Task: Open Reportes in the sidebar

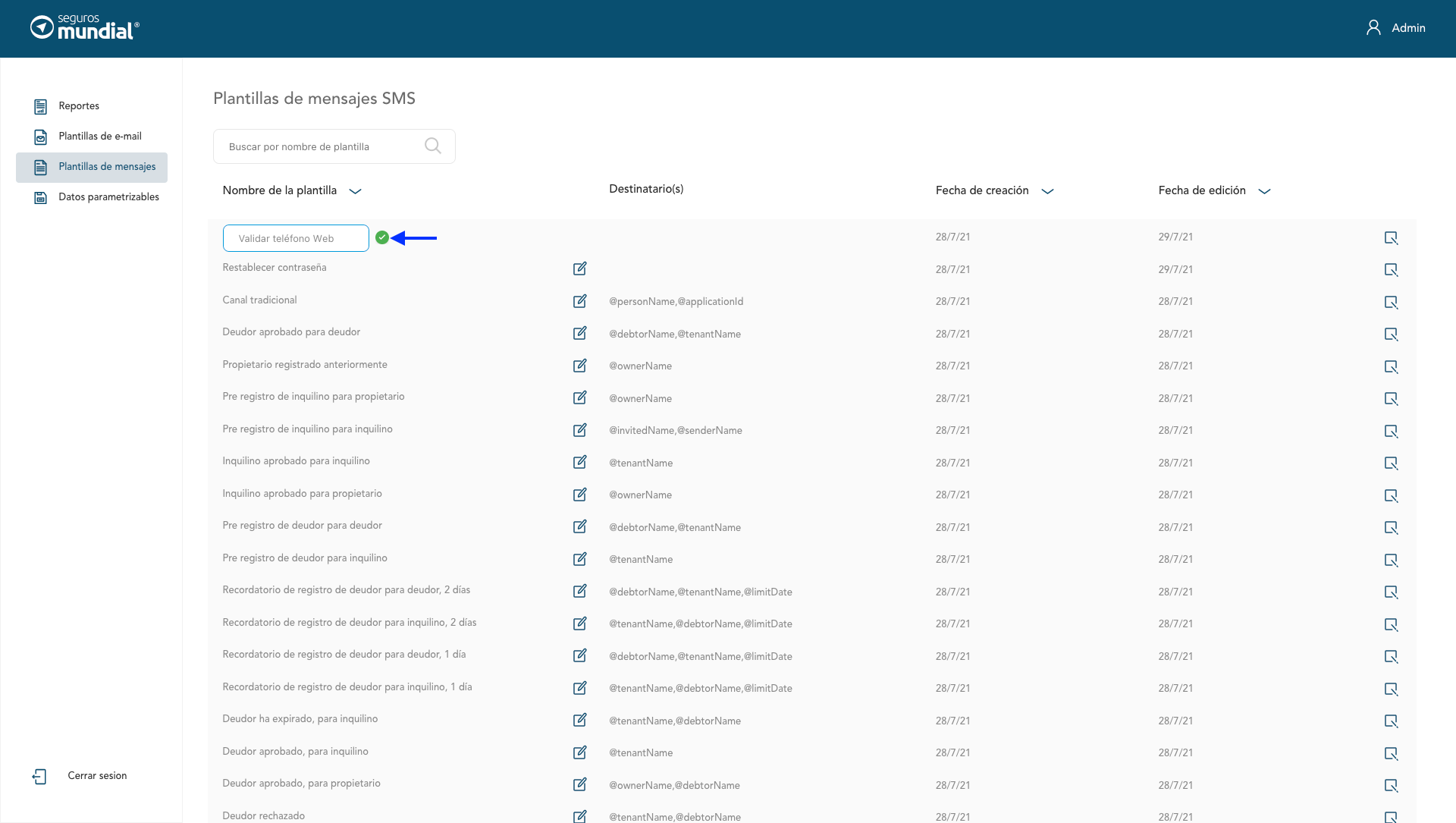Action: (79, 106)
